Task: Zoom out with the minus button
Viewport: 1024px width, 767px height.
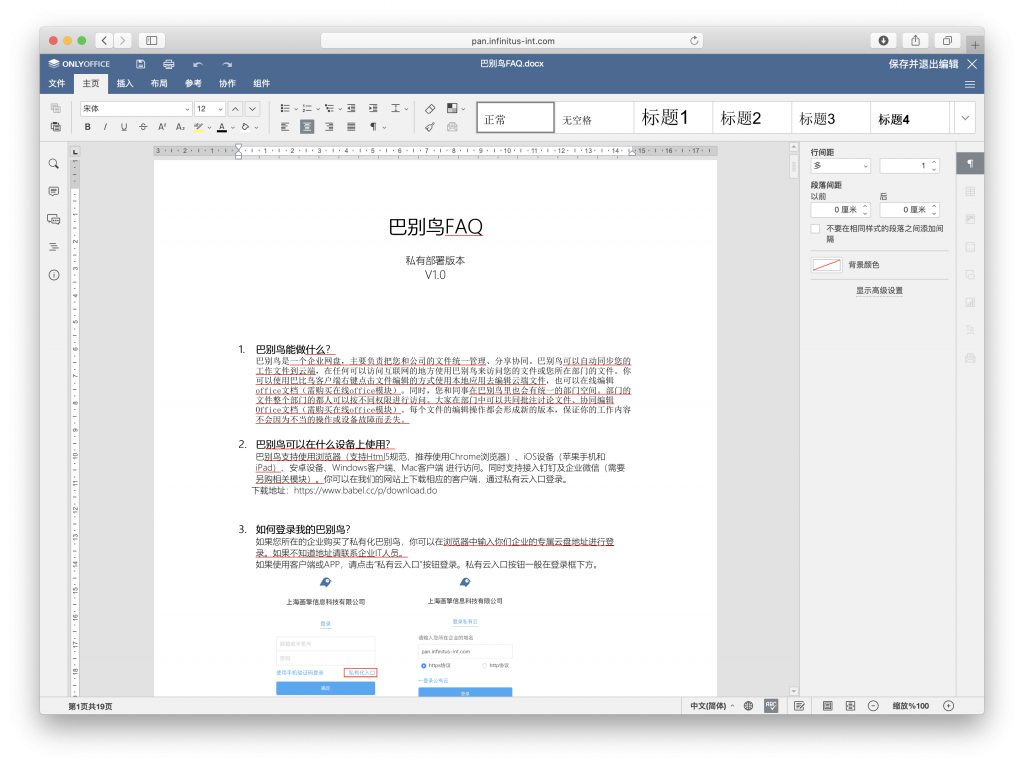Action: (873, 706)
